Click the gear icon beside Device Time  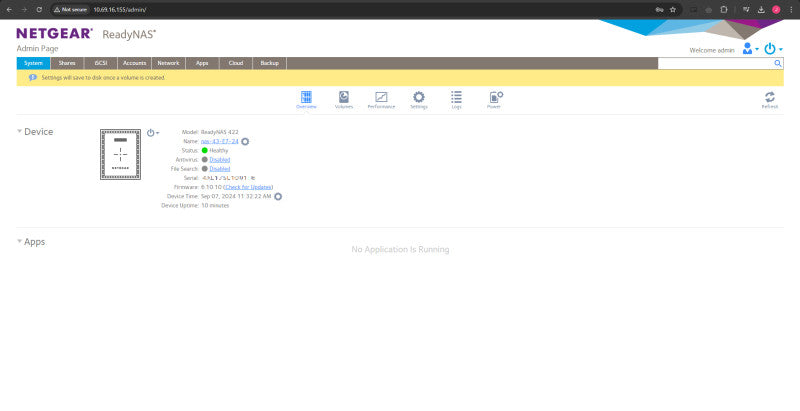click(278, 196)
